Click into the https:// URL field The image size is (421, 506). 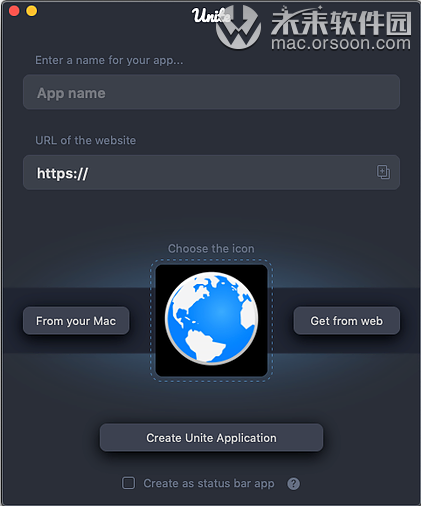211,172
